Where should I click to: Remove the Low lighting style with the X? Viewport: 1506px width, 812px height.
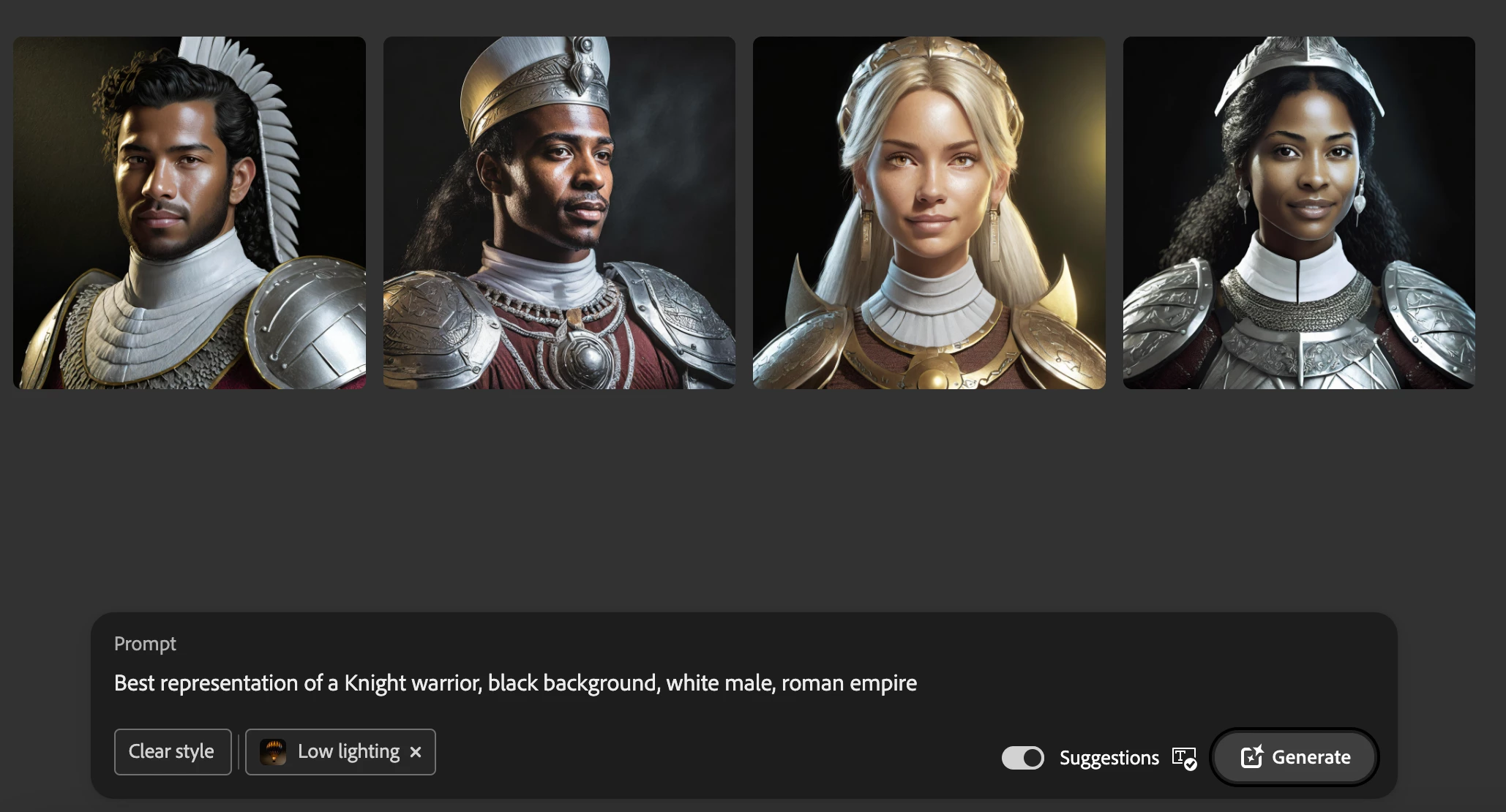(416, 752)
